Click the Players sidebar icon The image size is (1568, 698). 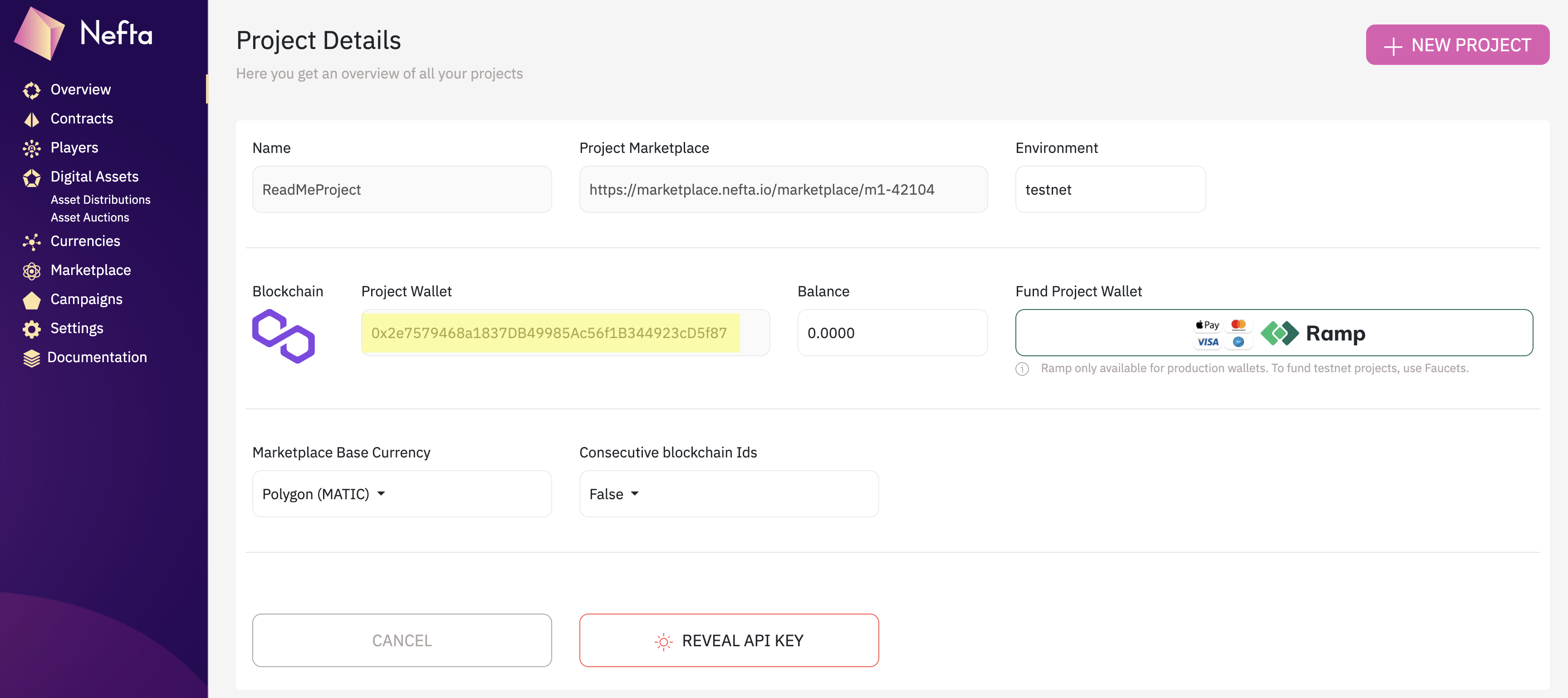click(32, 148)
